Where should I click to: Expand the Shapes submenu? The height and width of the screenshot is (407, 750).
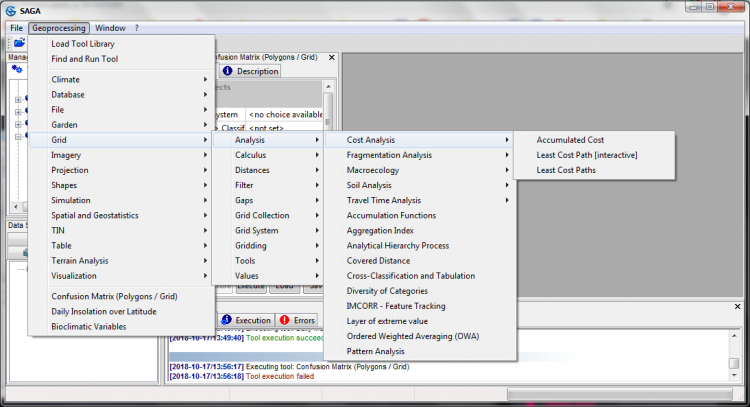(121, 185)
